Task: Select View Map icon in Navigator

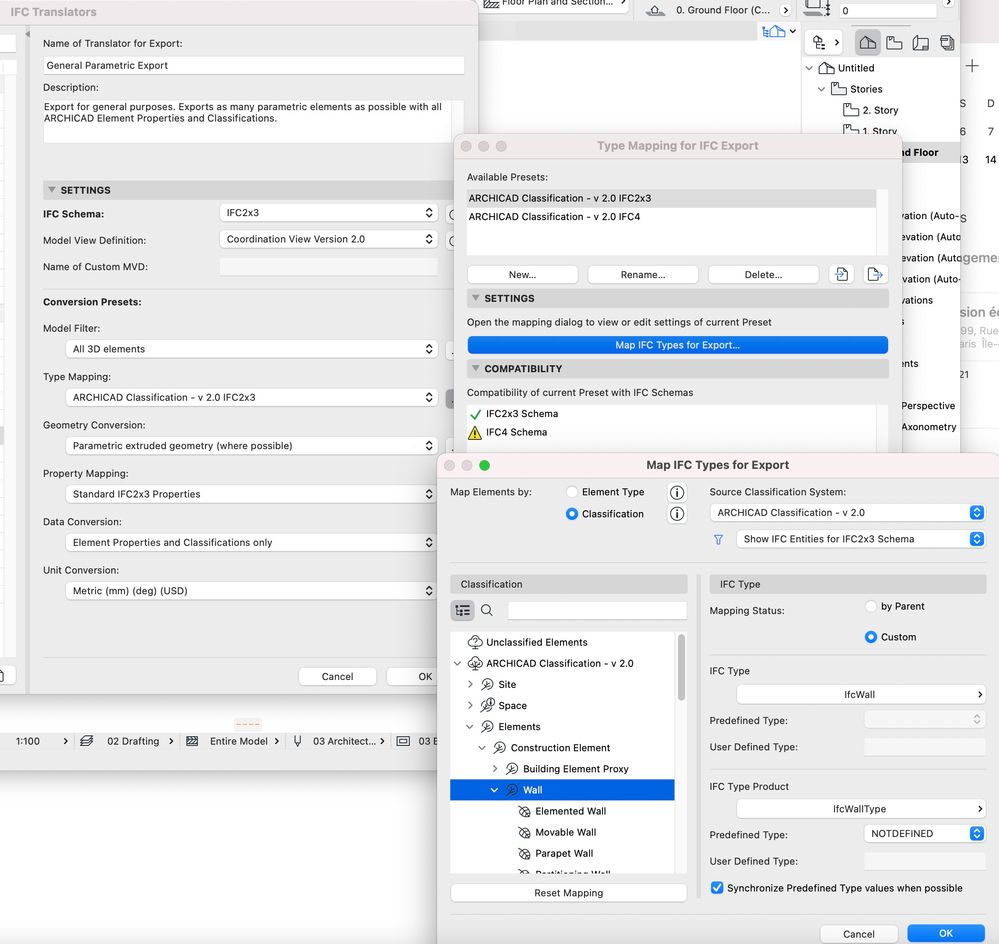Action: (895, 43)
